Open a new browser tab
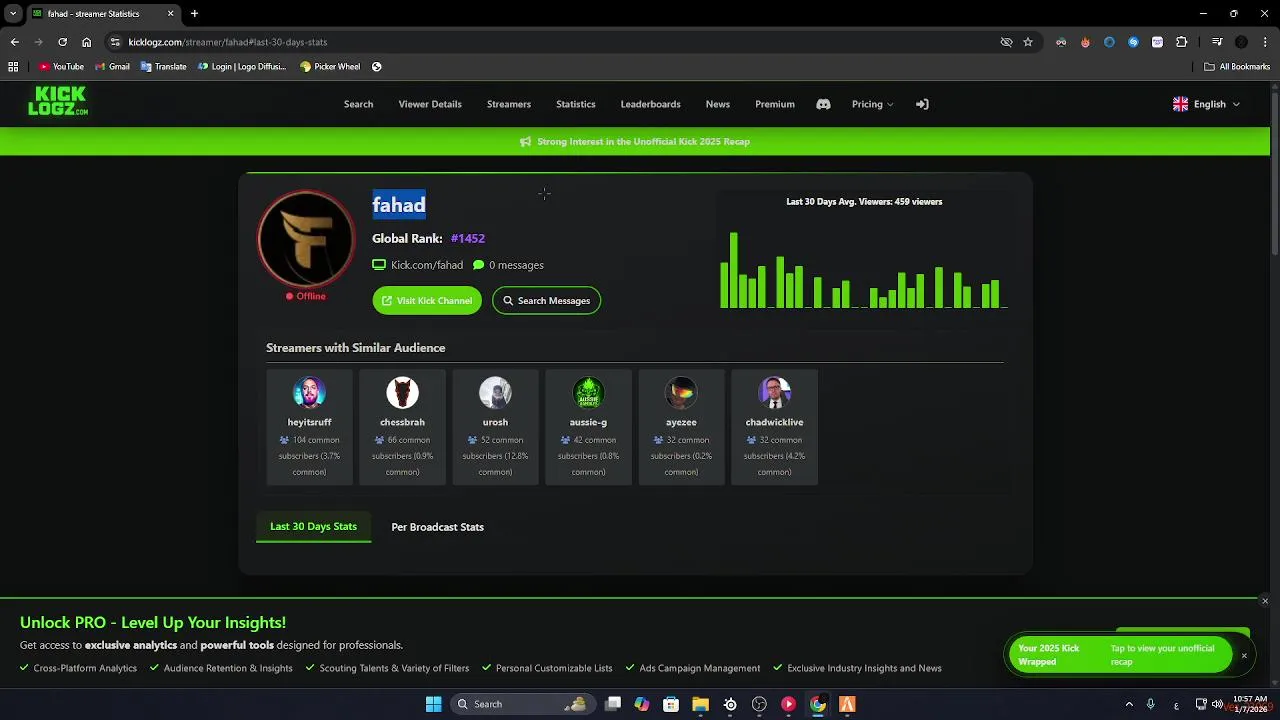1280x720 pixels. click(194, 14)
